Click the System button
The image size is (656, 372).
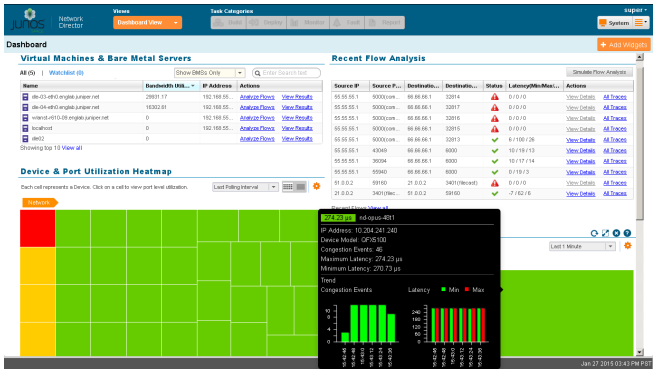tap(614, 23)
